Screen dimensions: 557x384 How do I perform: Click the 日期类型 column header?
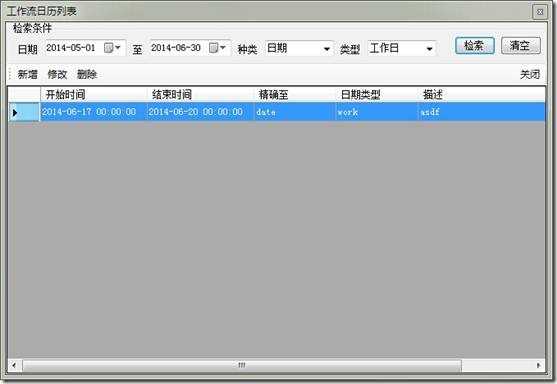click(377, 94)
